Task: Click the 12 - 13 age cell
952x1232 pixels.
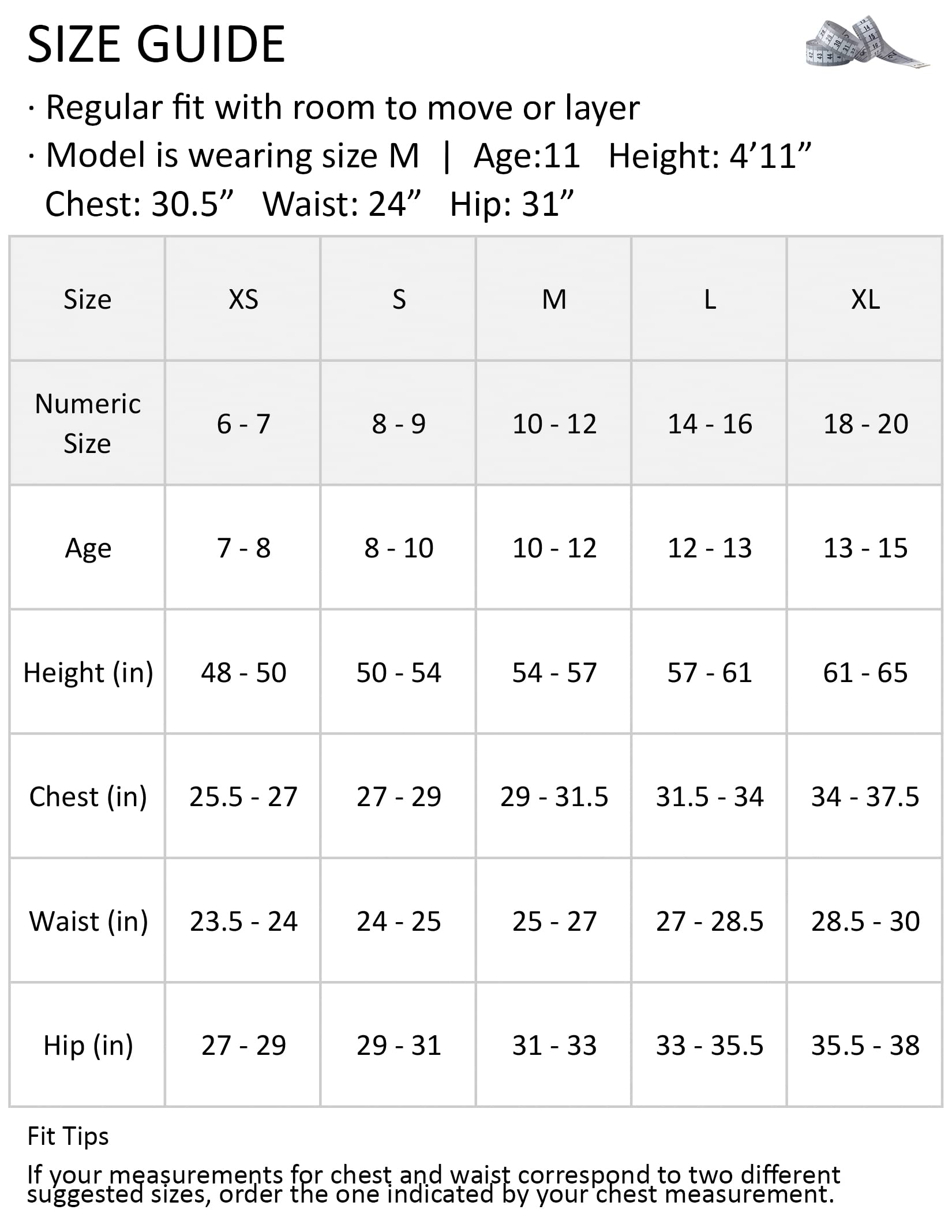Action: pyautogui.click(x=710, y=548)
